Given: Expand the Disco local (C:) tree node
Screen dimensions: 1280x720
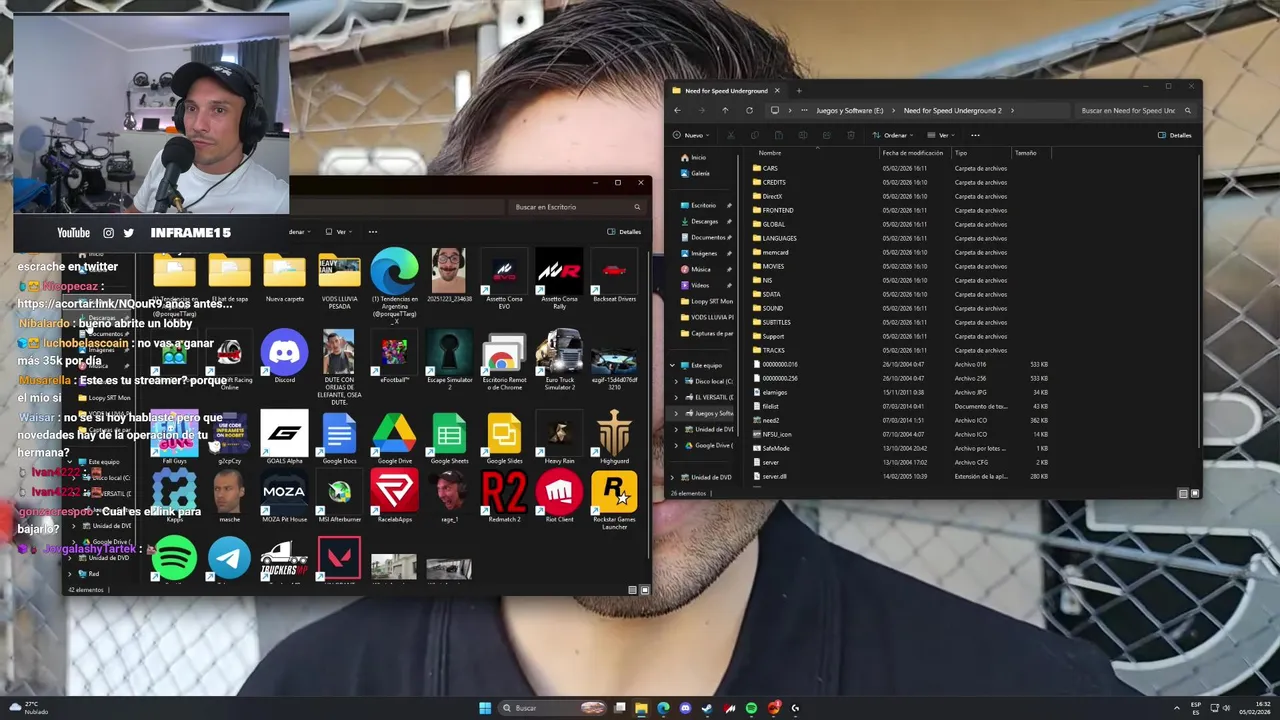Looking at the screenshot, I should pyautogui.click(x=677, y=381).
